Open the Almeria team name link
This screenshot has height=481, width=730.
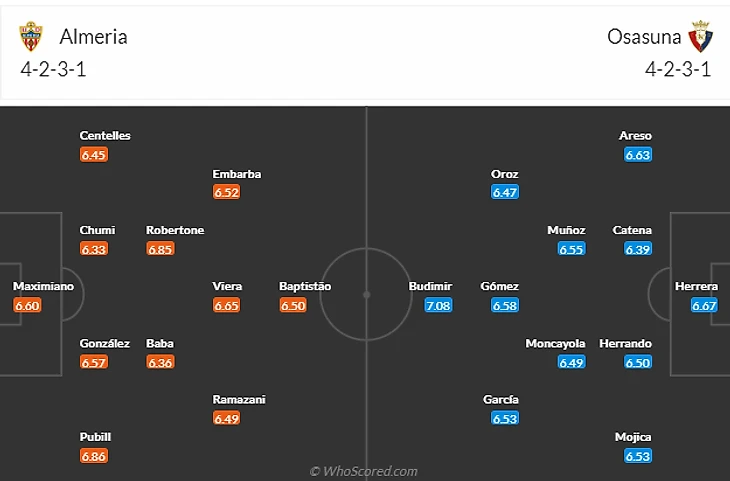tap(93, 37)
